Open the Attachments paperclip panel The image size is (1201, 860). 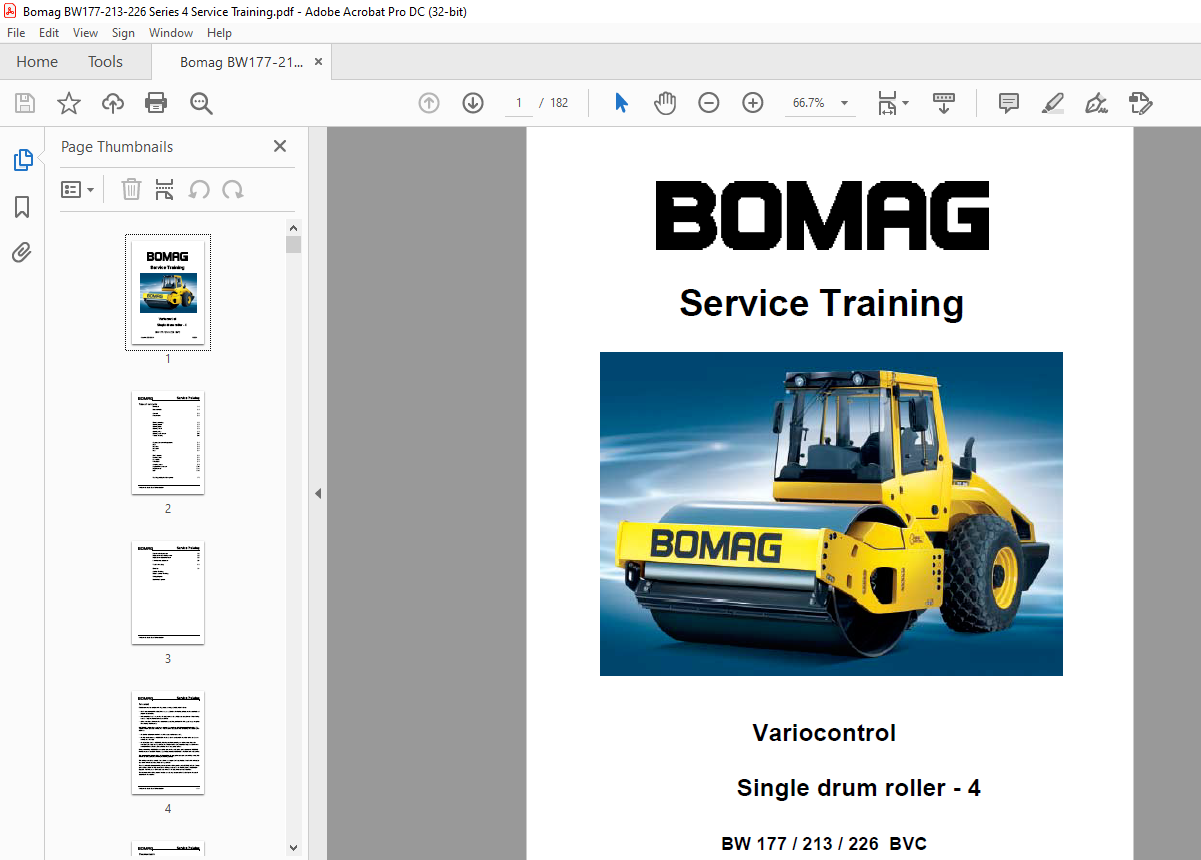[x=22, y=253]
